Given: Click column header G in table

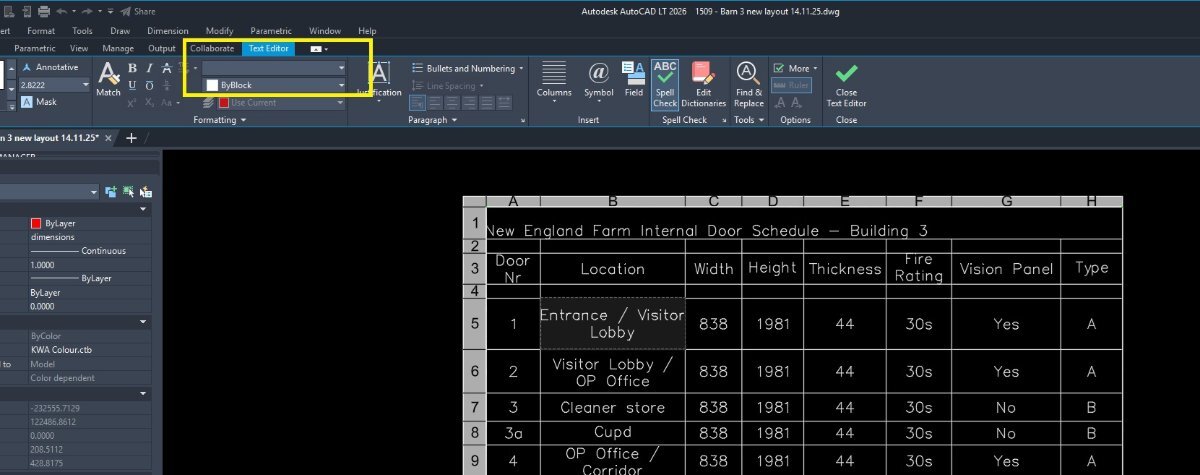Looking at the screenshot, I should click(1006, 201).
